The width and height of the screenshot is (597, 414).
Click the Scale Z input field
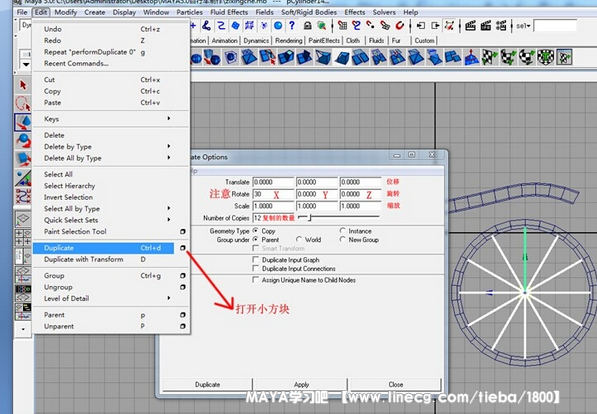click(360, 206)
